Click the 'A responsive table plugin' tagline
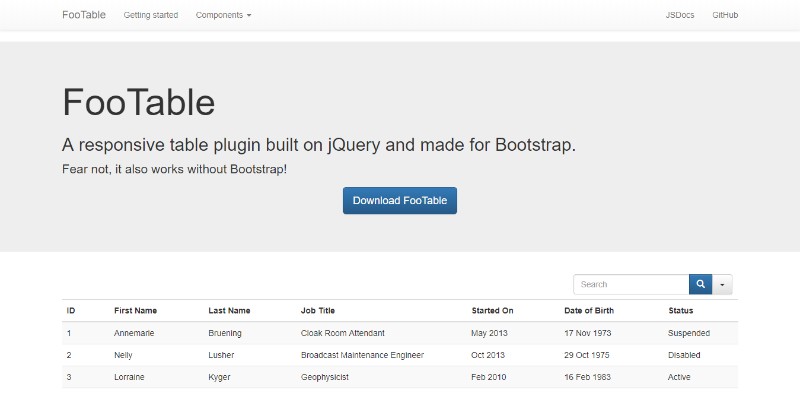 pos(319,145)
